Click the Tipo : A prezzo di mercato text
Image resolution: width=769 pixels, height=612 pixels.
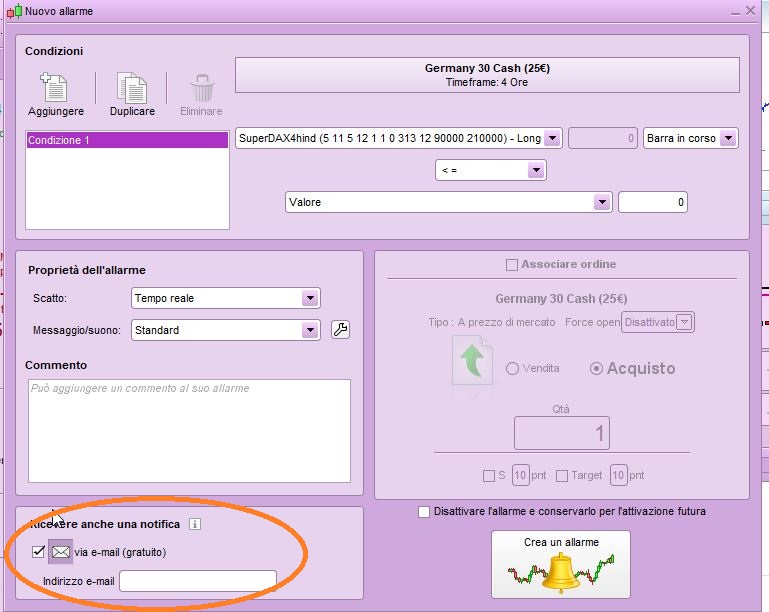(491, 322)
